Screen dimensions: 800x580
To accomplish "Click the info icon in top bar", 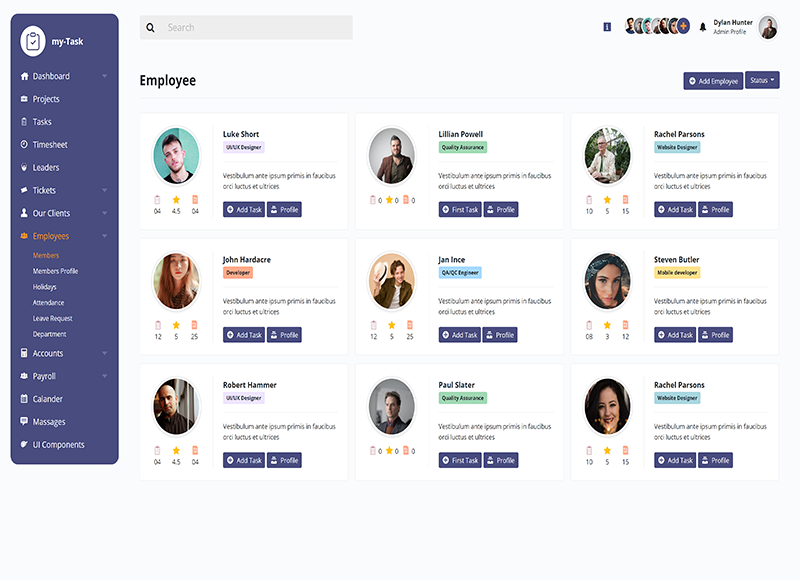I will [607, 27].
